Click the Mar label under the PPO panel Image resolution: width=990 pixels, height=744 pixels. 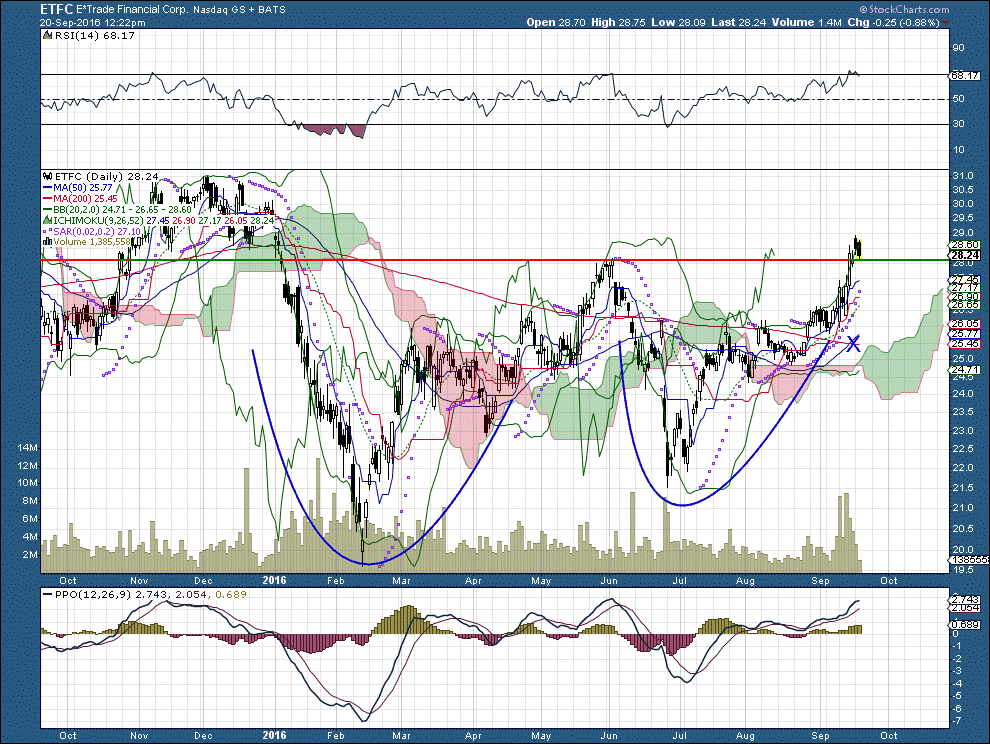tap(401, 735)
